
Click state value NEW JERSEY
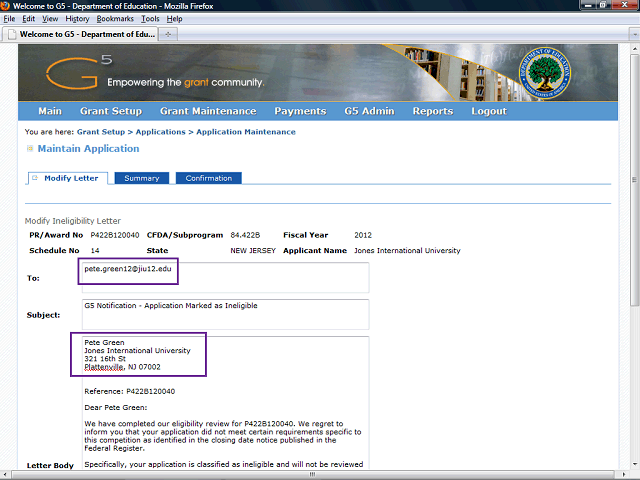coord(253,251)
